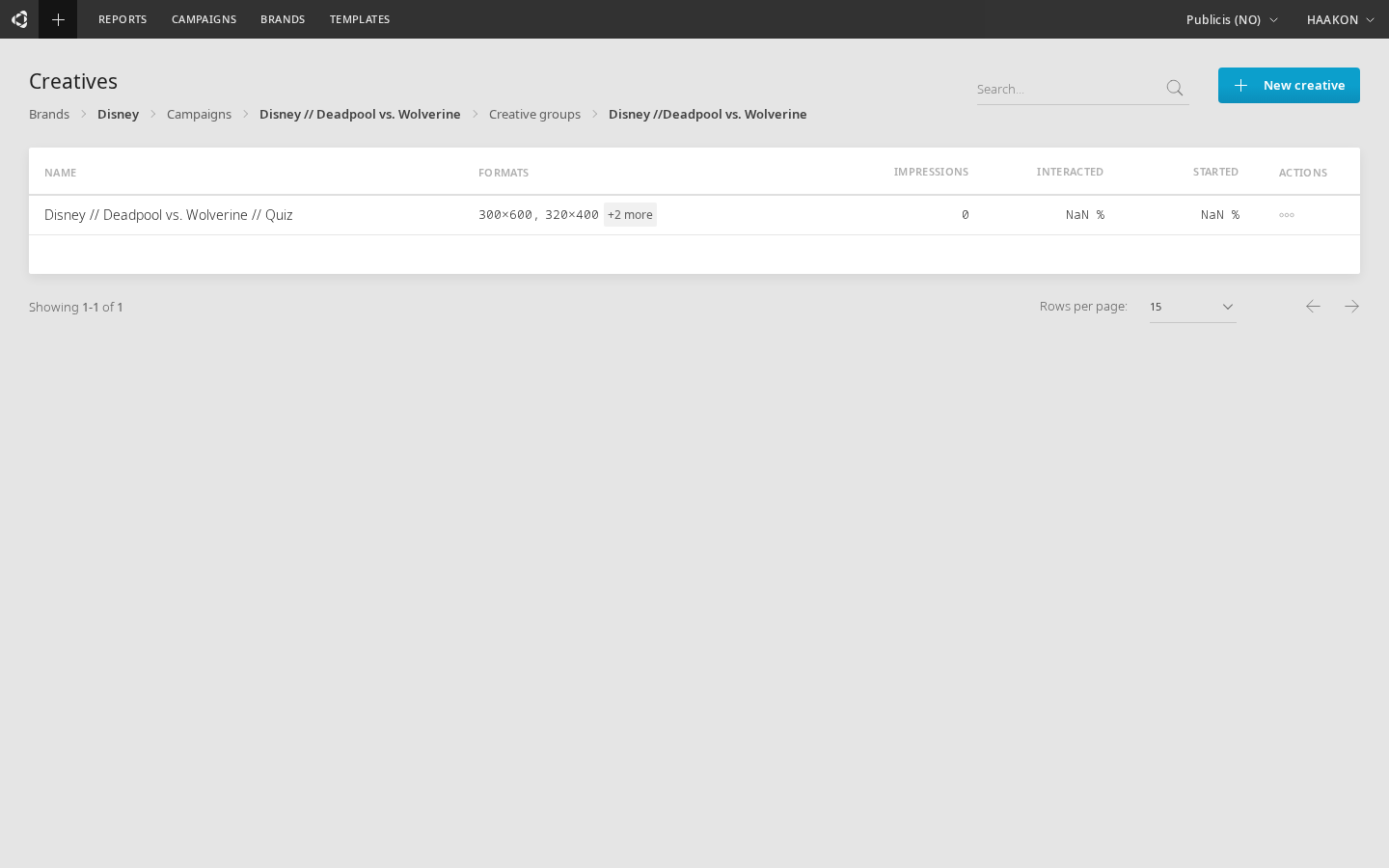Screen dimensions: 1389x868
Task: Open the row actions three-dots menu
Action: click(x=1286, y=215)
